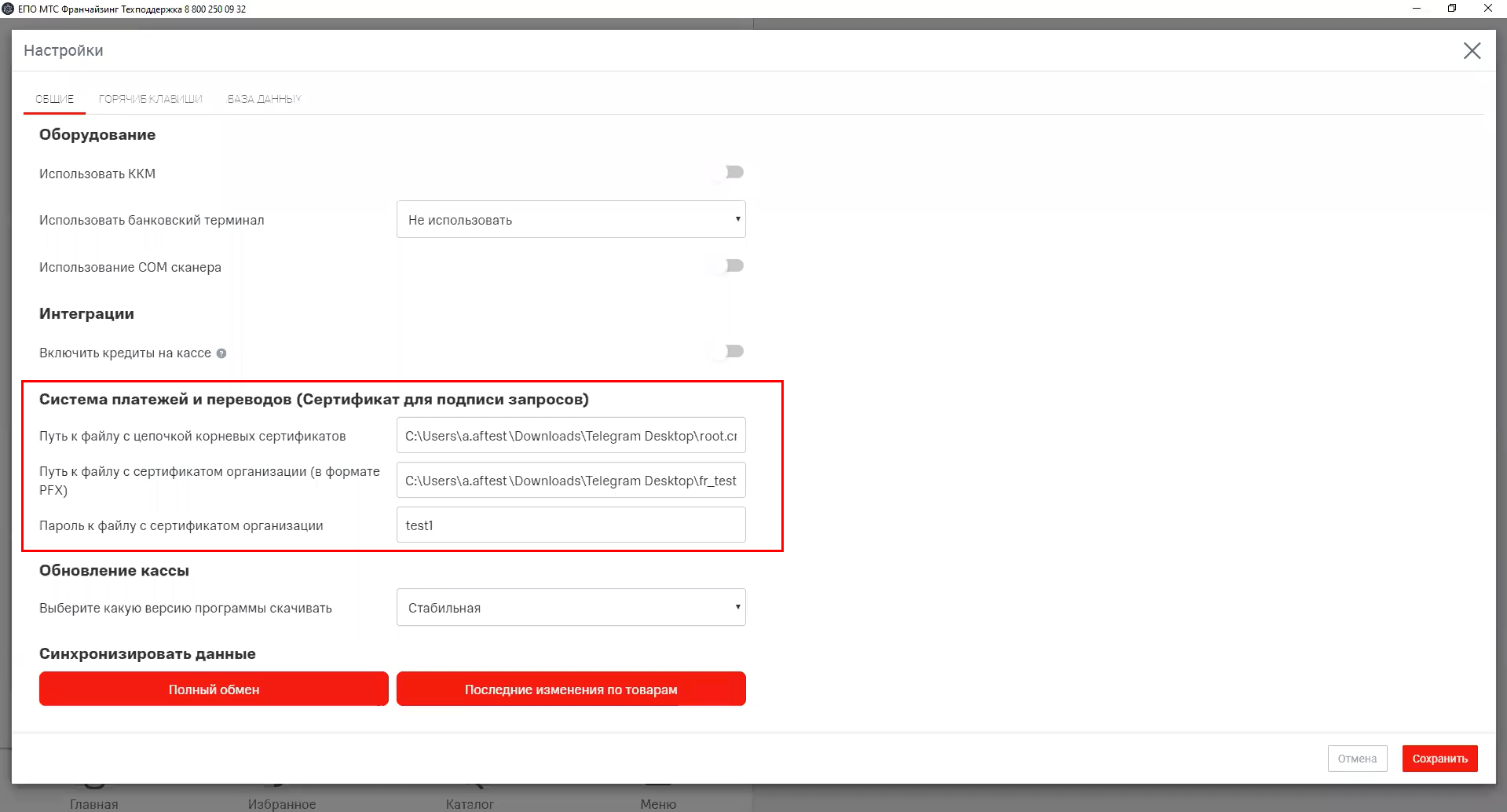The width and height of the screenshot is (1507, 812).
Task: Click the Отмена button
Action: (1357, 759)
